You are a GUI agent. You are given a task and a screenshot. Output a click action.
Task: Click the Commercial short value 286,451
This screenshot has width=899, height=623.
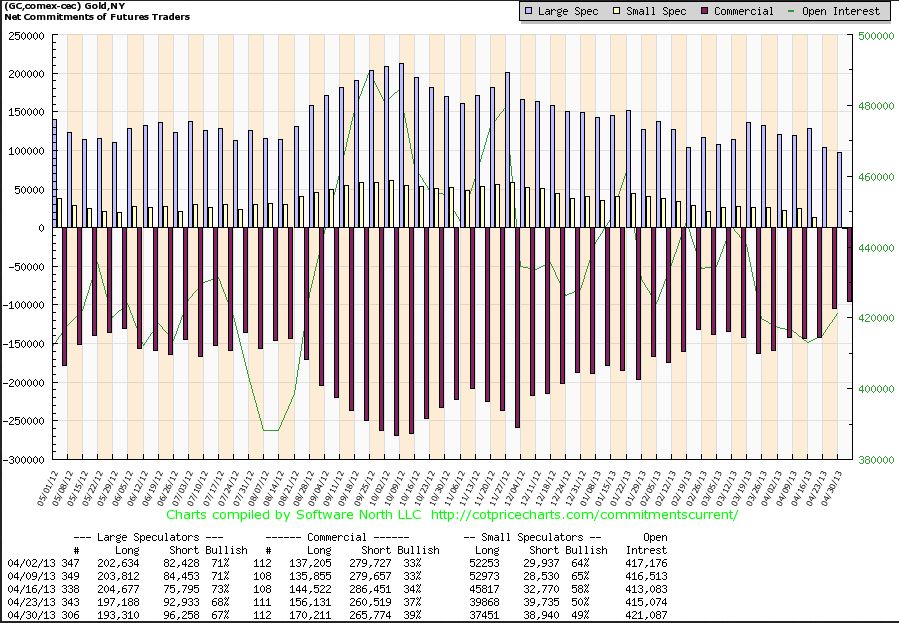click(370, 589)
